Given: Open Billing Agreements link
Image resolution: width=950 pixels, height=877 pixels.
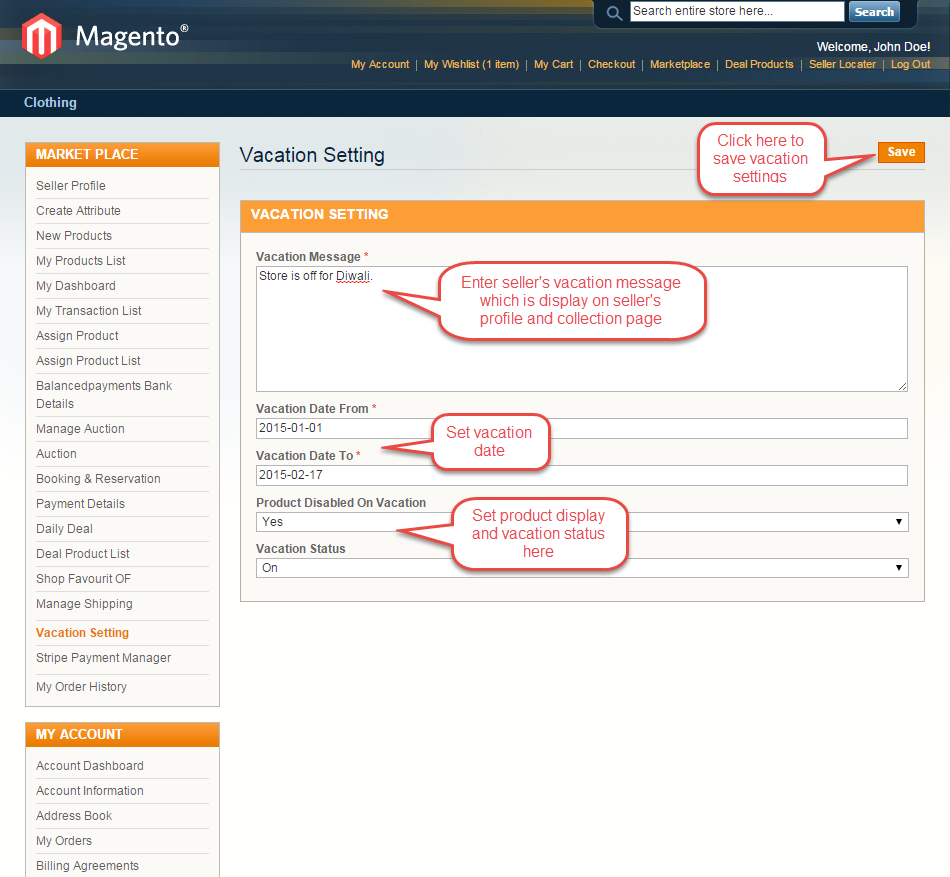Looking at the screenshot, I should [87, 866].
